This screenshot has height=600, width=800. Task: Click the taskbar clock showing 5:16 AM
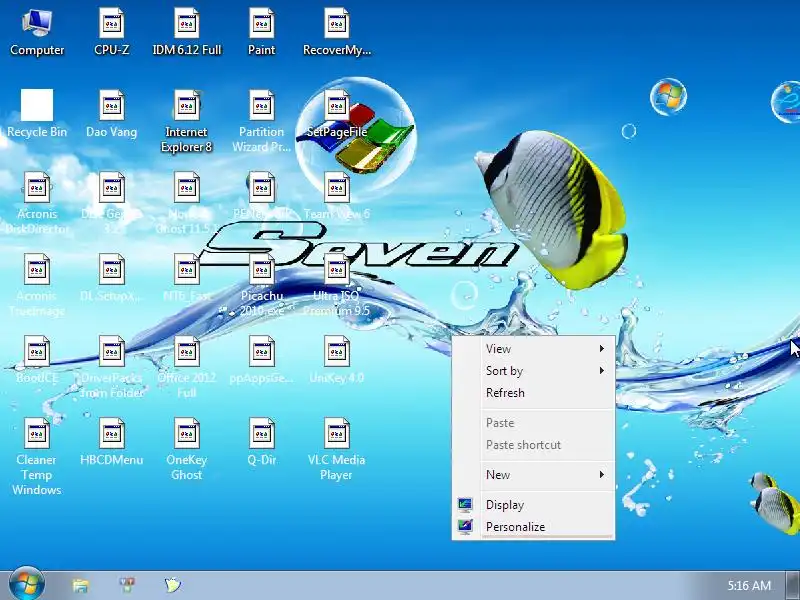749,585
